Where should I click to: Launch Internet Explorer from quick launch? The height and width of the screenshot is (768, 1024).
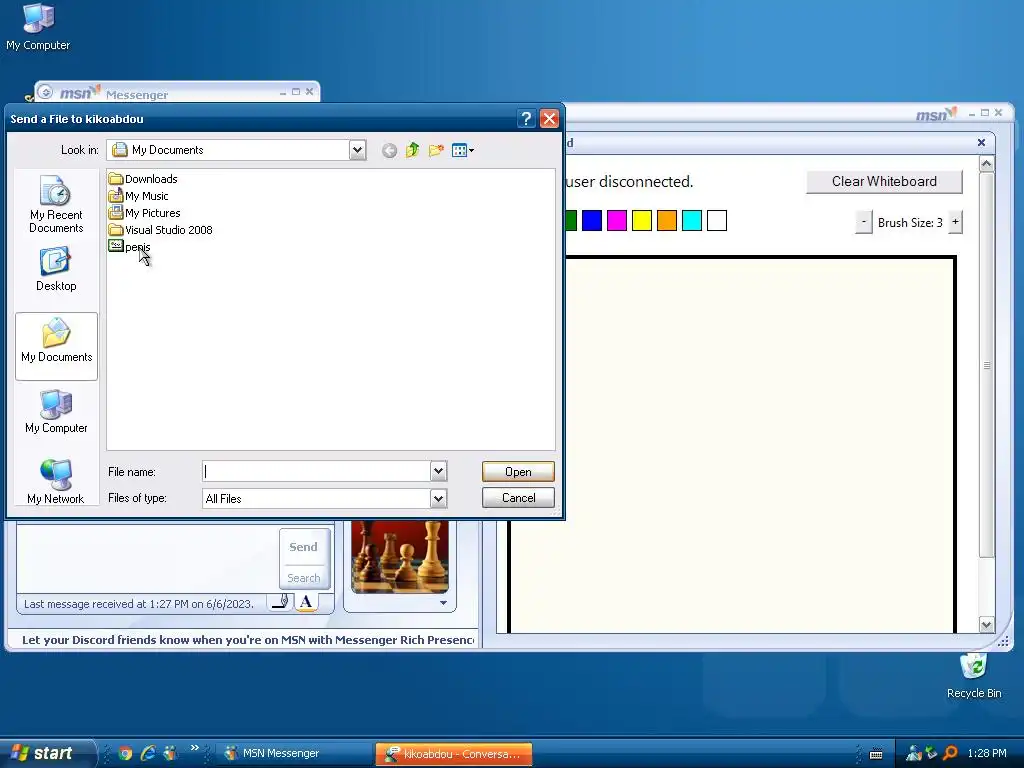[148, 753]
